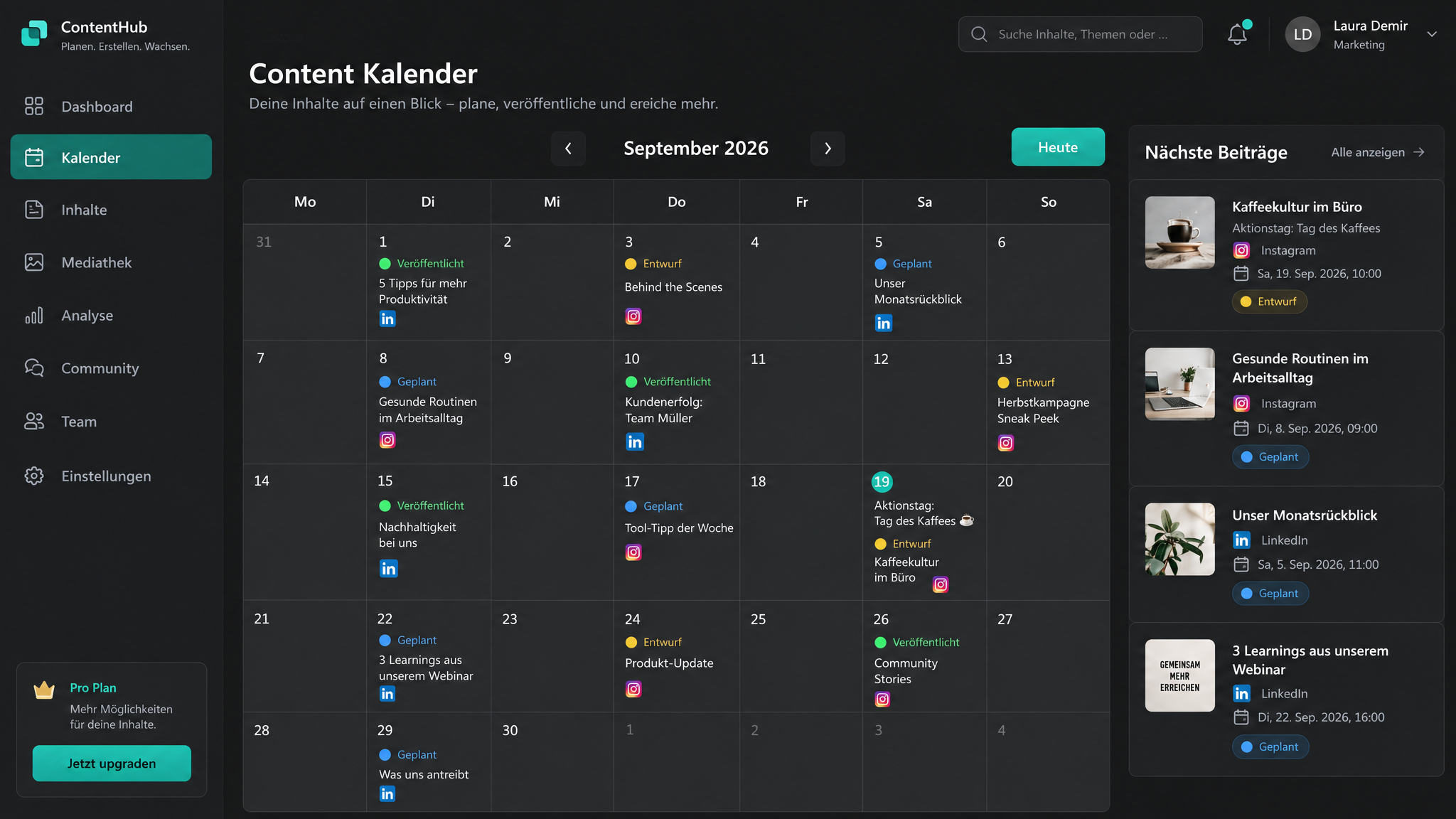Click the Instagram icon under Herbstkampagne Sneak Peek
This screenshot has width=1456, height=819.
[x=1006, y=444]
